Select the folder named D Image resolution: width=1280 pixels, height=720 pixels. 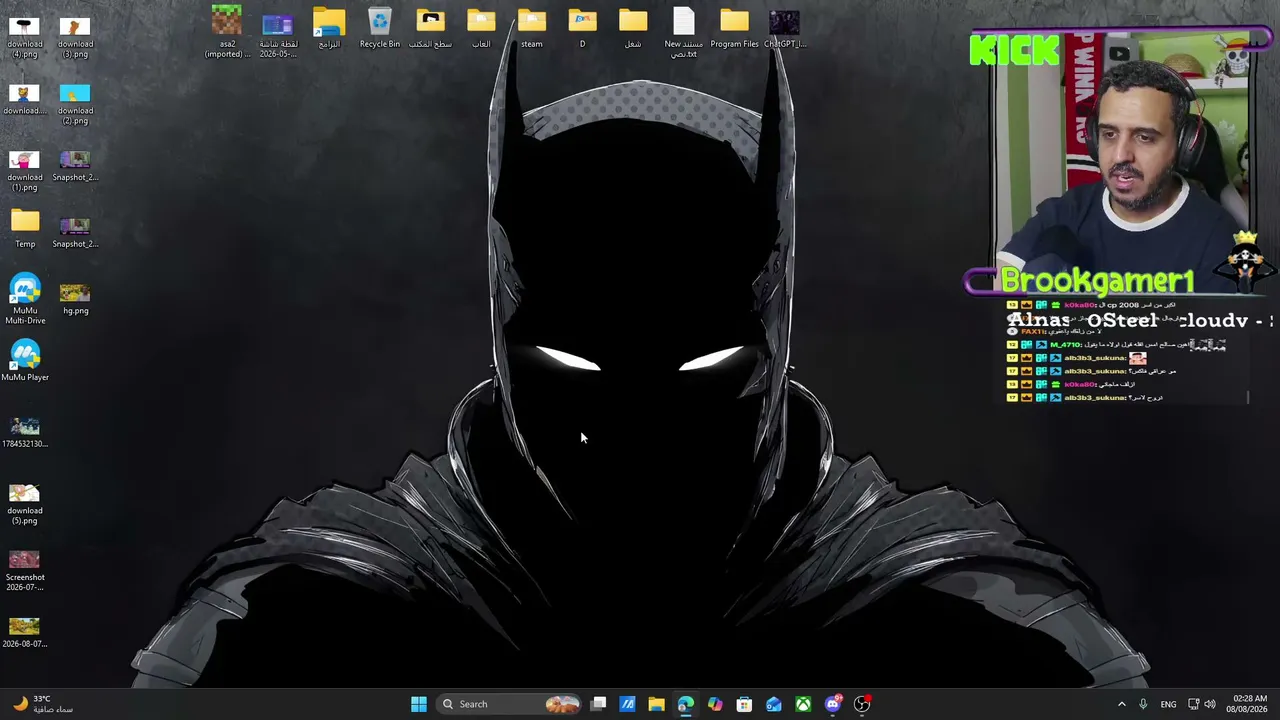pyautogui.click(x=582, y=29)
